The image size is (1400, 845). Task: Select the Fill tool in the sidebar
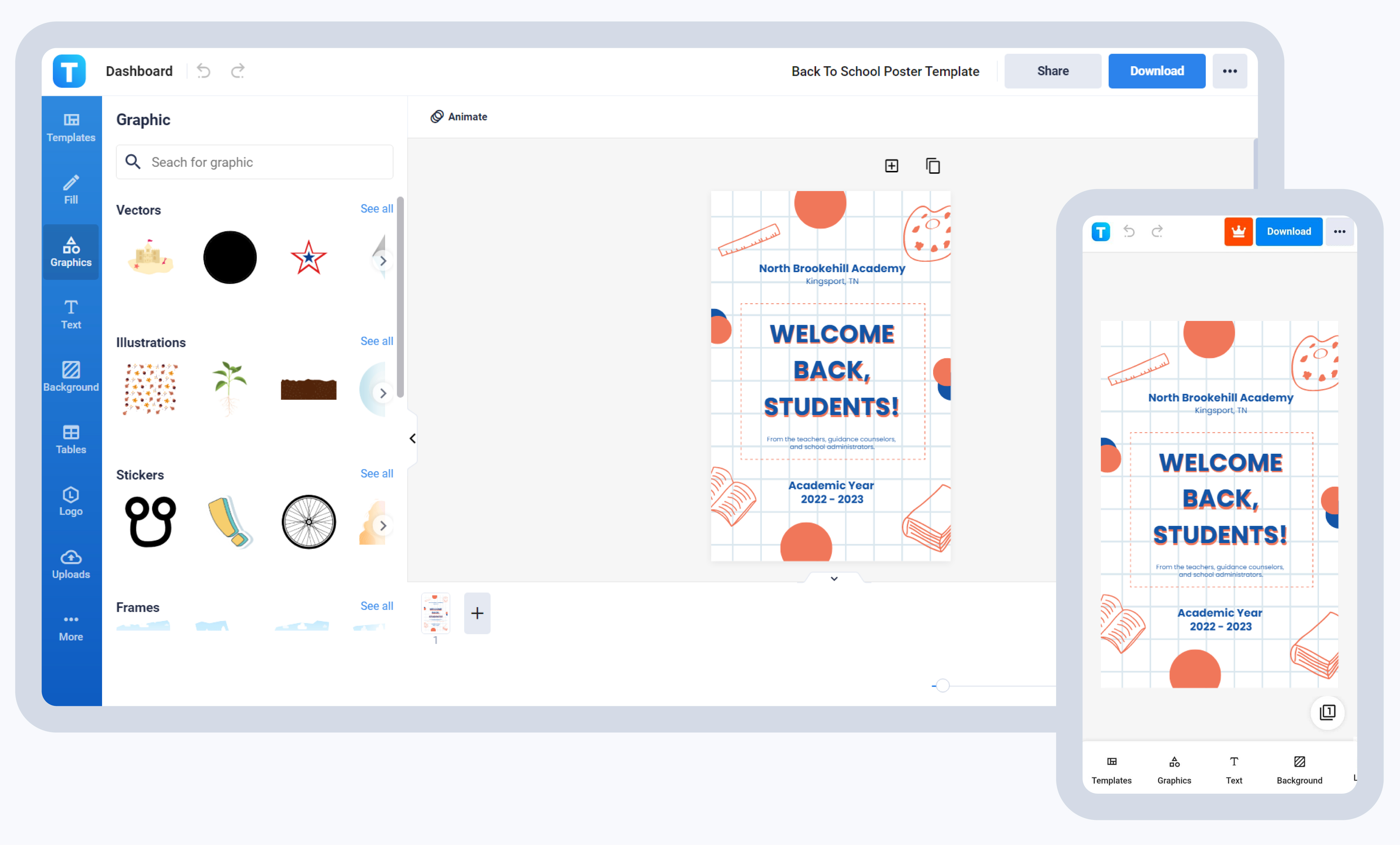click(70, 190)
